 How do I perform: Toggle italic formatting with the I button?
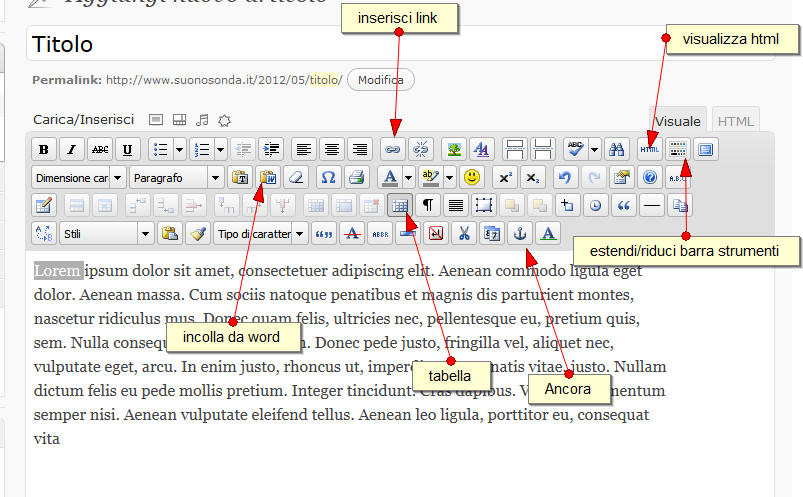72,150
